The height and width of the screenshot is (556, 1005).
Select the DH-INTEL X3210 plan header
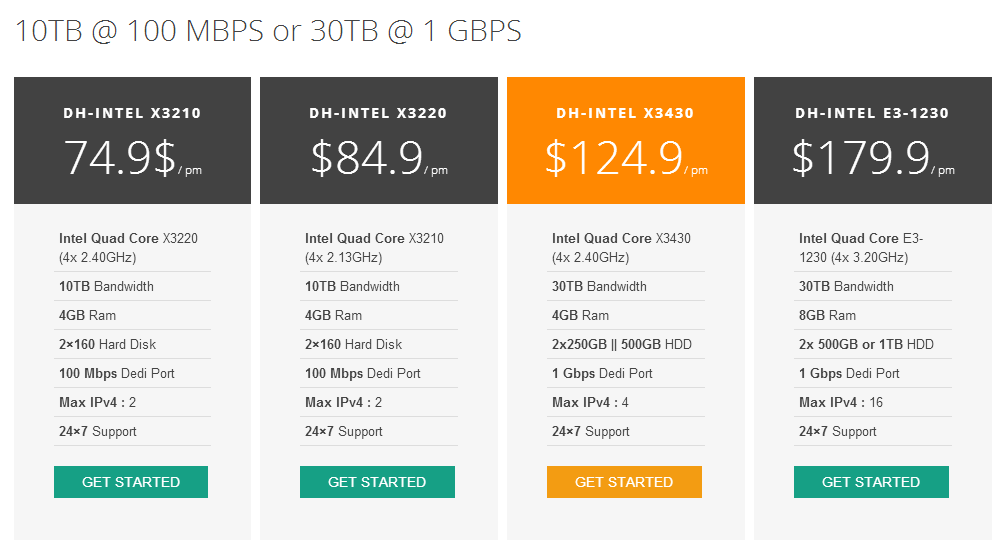coord(132,113)
